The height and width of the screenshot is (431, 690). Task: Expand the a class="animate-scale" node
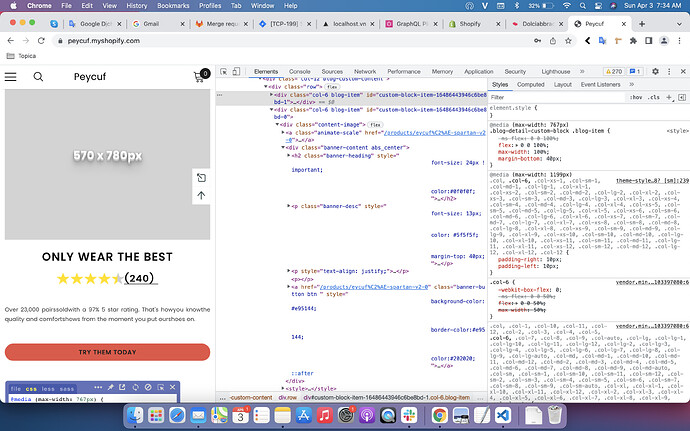click(283, 133)
